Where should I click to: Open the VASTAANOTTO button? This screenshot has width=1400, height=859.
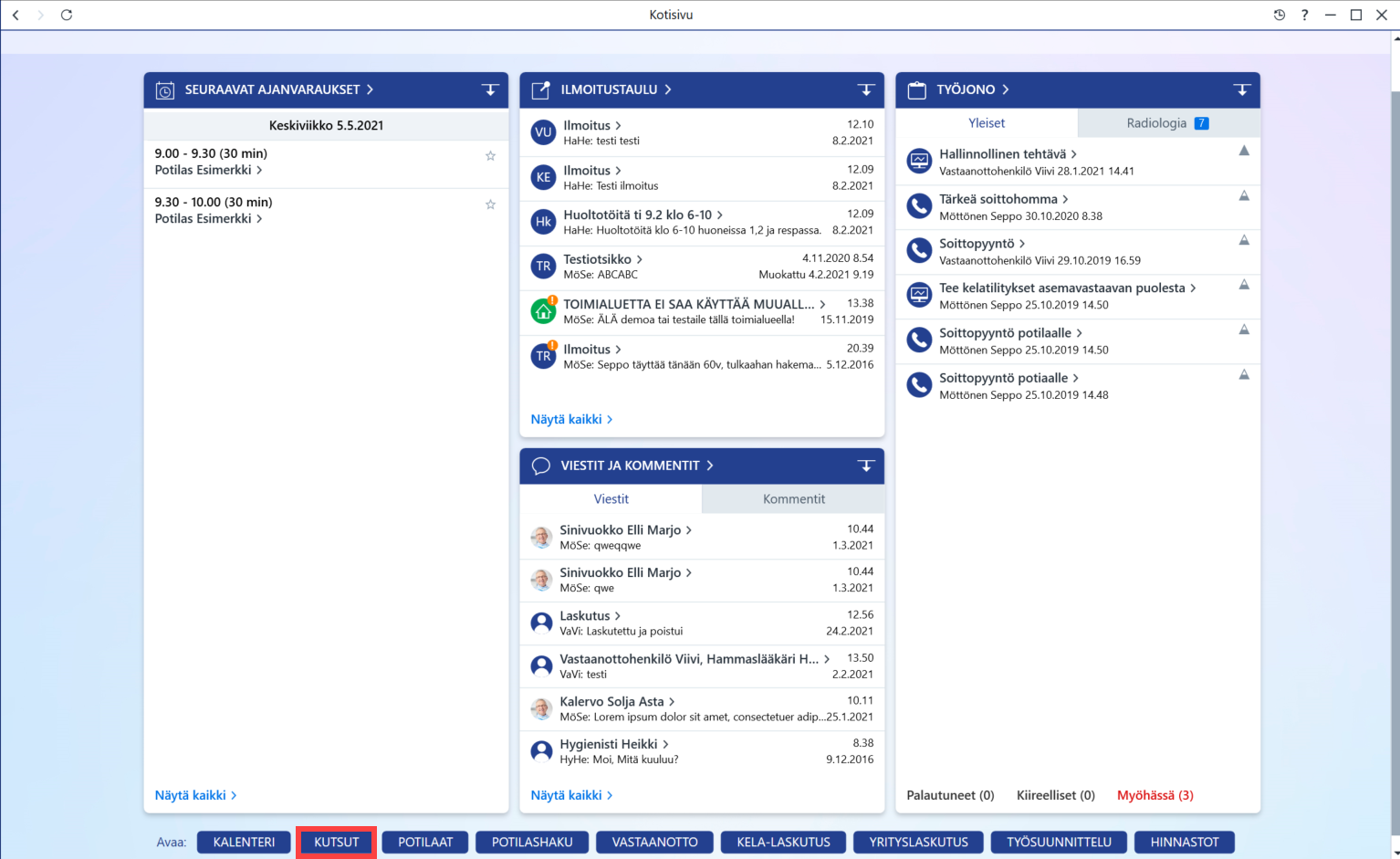655,843
